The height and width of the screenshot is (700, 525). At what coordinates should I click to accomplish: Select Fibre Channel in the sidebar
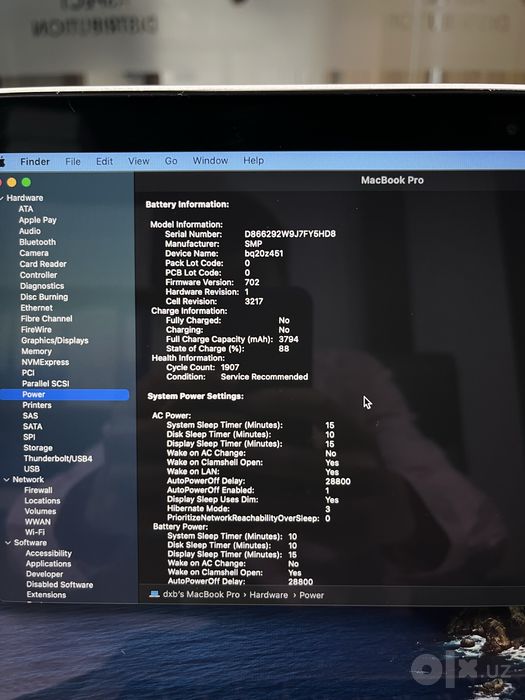click(46, 319)
